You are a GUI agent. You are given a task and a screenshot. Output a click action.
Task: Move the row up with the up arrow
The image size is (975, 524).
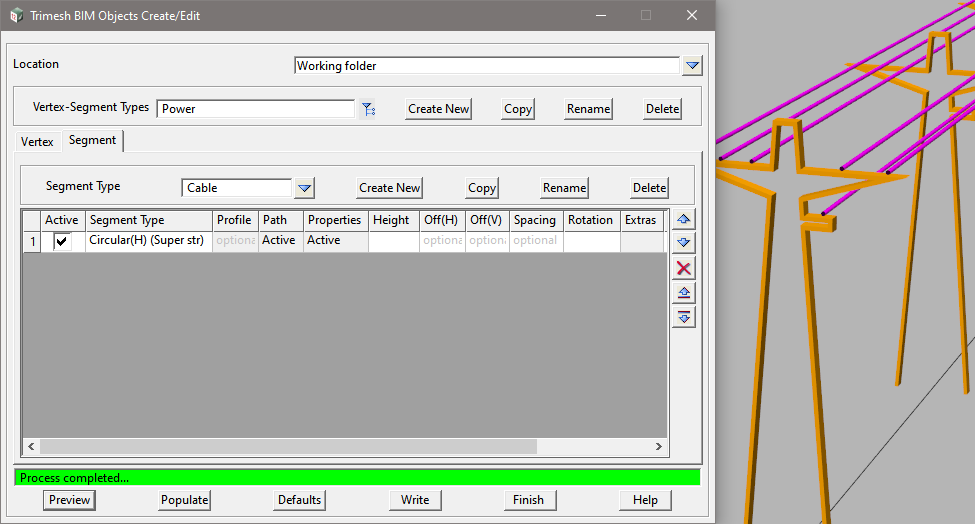684,219
